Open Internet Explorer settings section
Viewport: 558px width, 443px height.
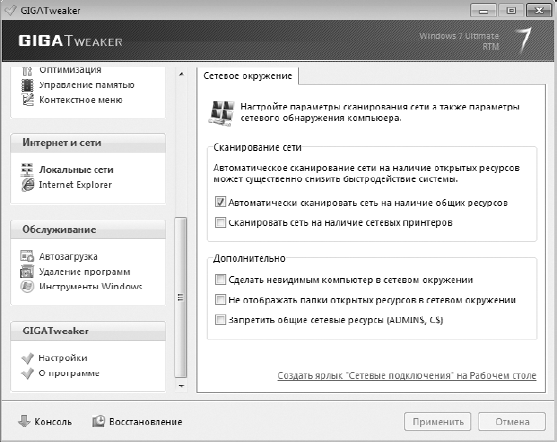pyautogui.click(x=75, y=185)
